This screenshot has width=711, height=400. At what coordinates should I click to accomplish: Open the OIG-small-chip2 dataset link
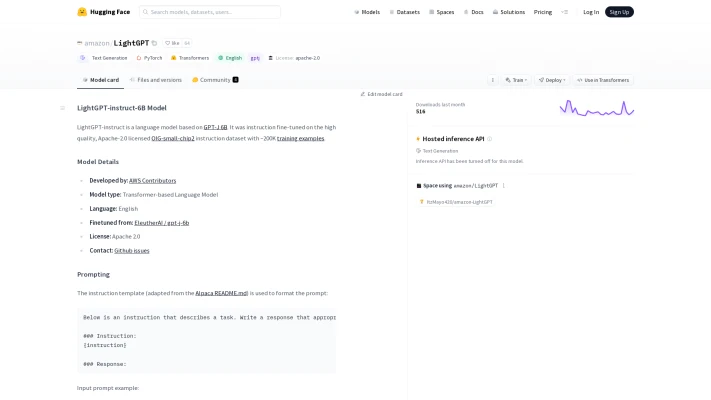(173, 138)
